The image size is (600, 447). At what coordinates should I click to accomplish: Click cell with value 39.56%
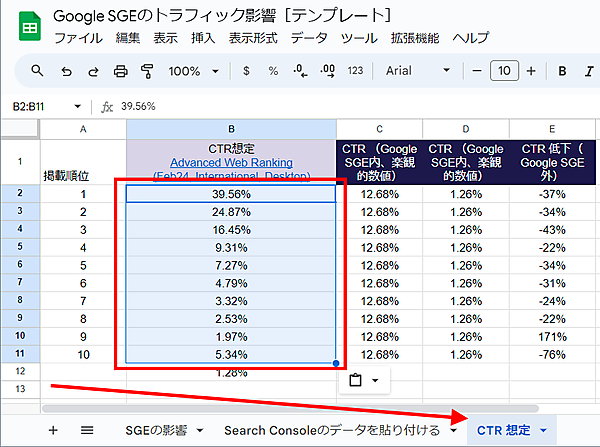[231, 194]
